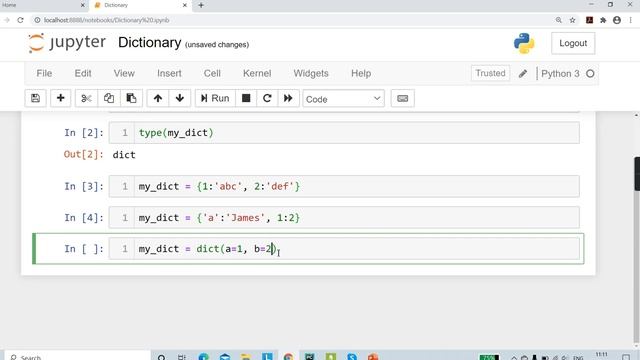Open the View menu
640x360 pixels.
(x=124, y=73)
